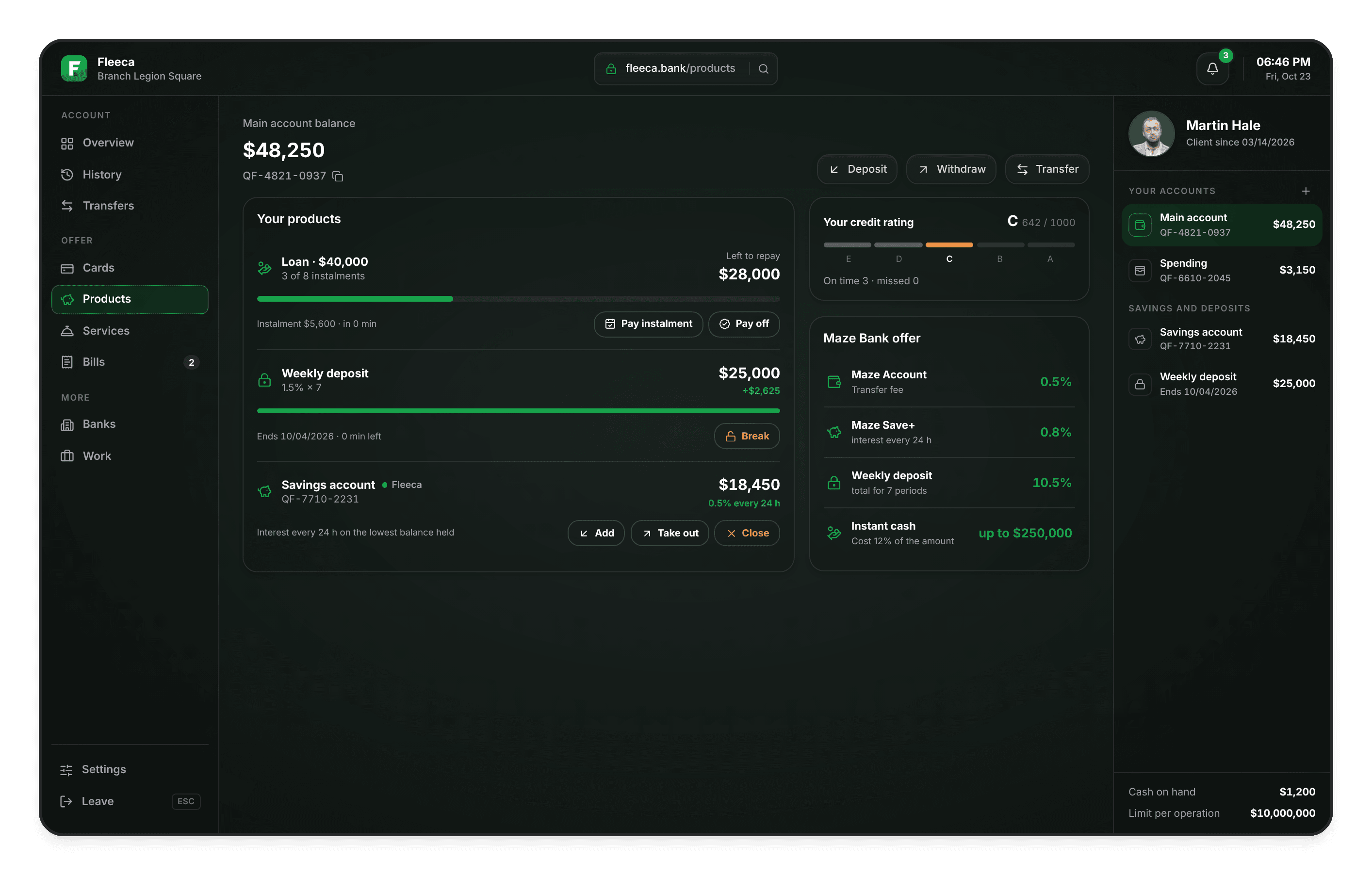Click the padlock icon in the address bar

(611, 69)
